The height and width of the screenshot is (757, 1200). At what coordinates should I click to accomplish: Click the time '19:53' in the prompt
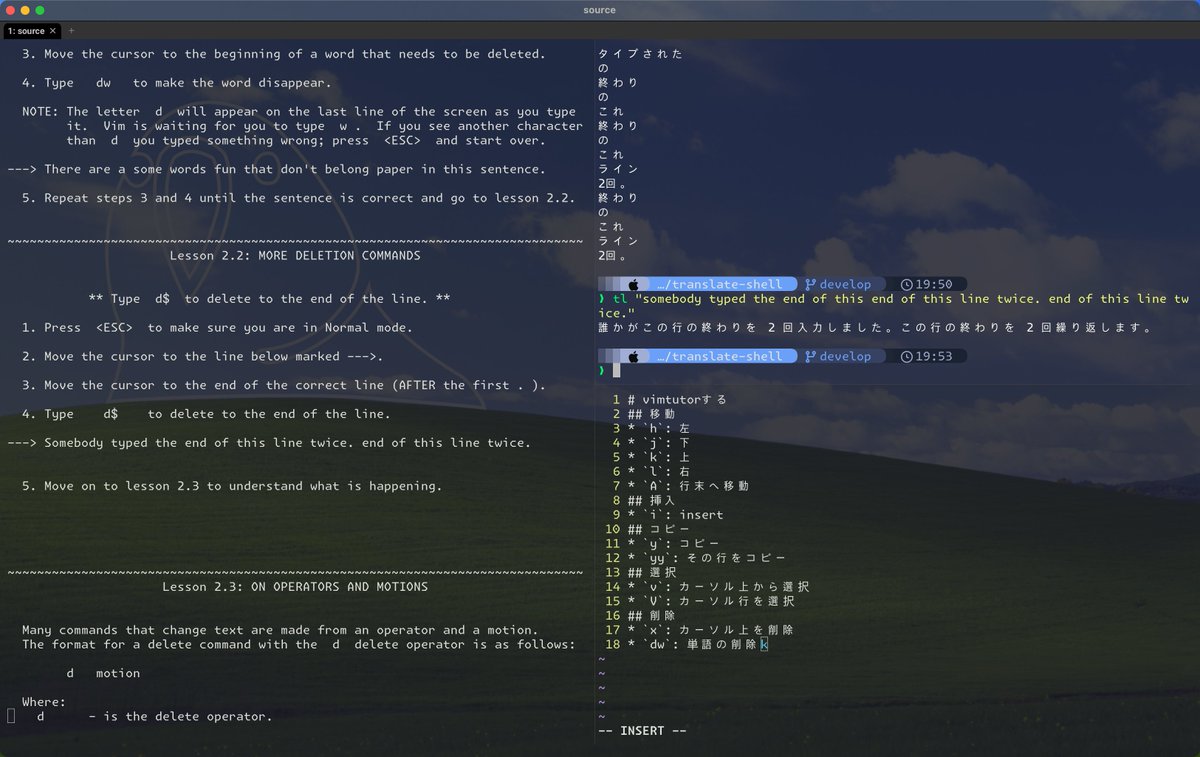click(934, 356)
